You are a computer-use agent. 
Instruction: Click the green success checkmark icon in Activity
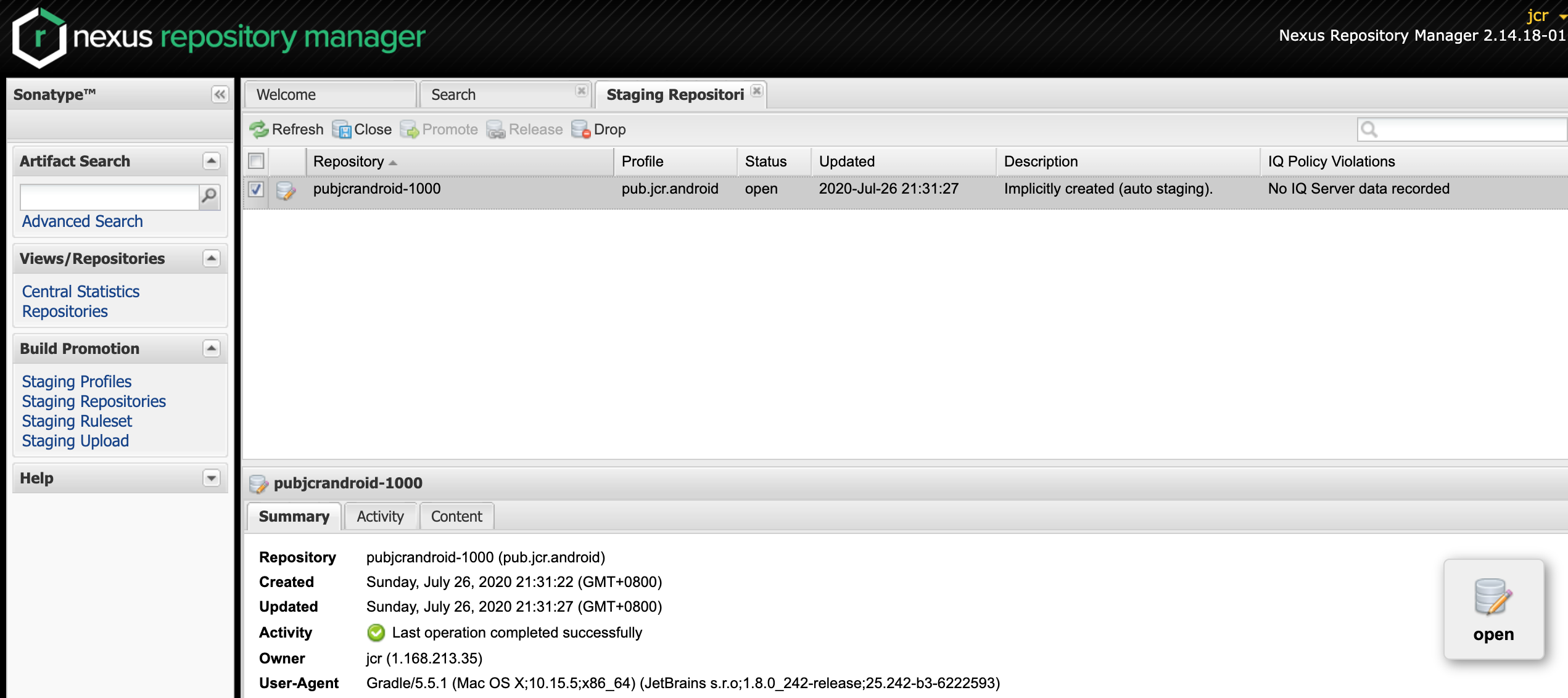coord(376,633)
